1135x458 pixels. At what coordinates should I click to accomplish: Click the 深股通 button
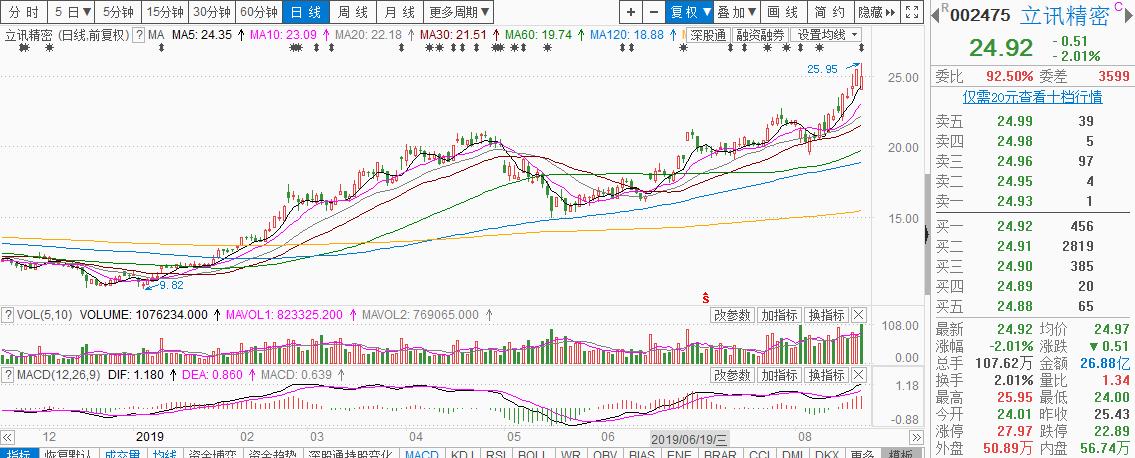coord(708,35)
